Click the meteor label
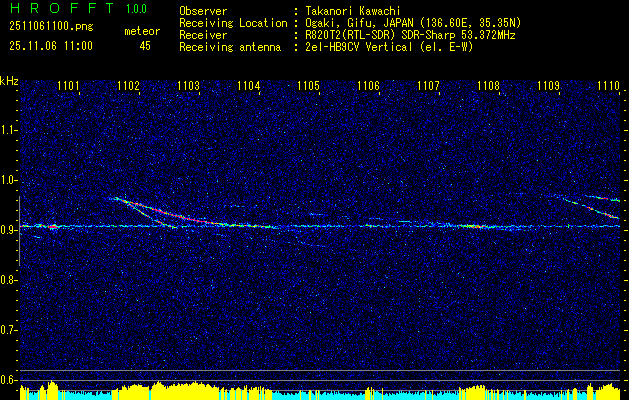This screenshot has width=629, height=400. tap(142, 31)
